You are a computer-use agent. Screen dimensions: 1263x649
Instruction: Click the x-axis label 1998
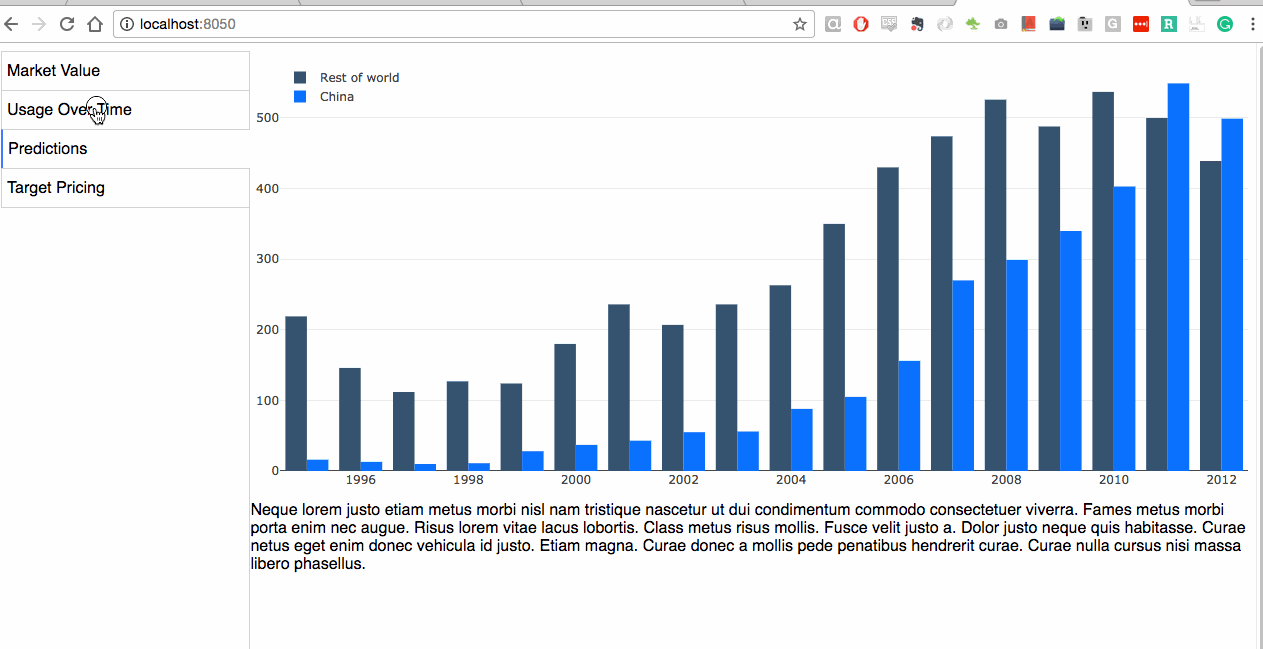tap(468, 481)
